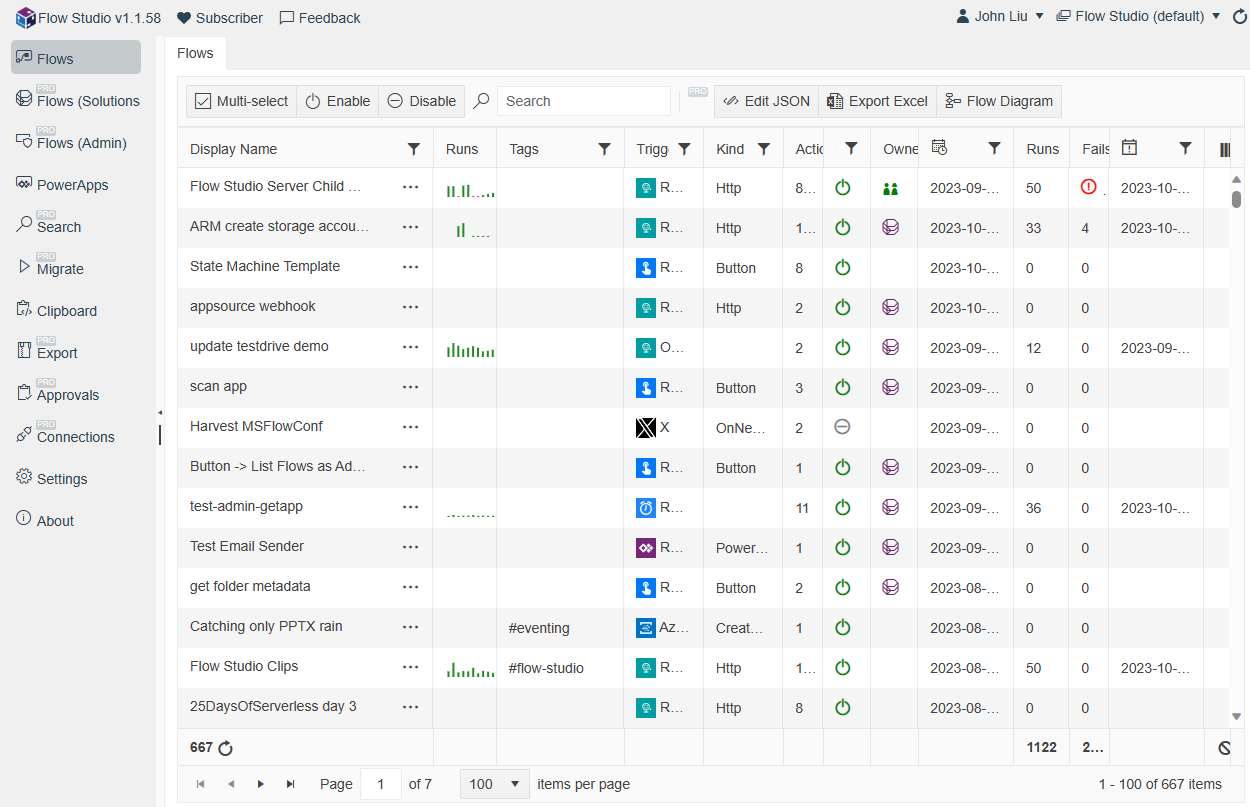
Task: Click the vertical scrollbar thumb
Action: 1236,198
